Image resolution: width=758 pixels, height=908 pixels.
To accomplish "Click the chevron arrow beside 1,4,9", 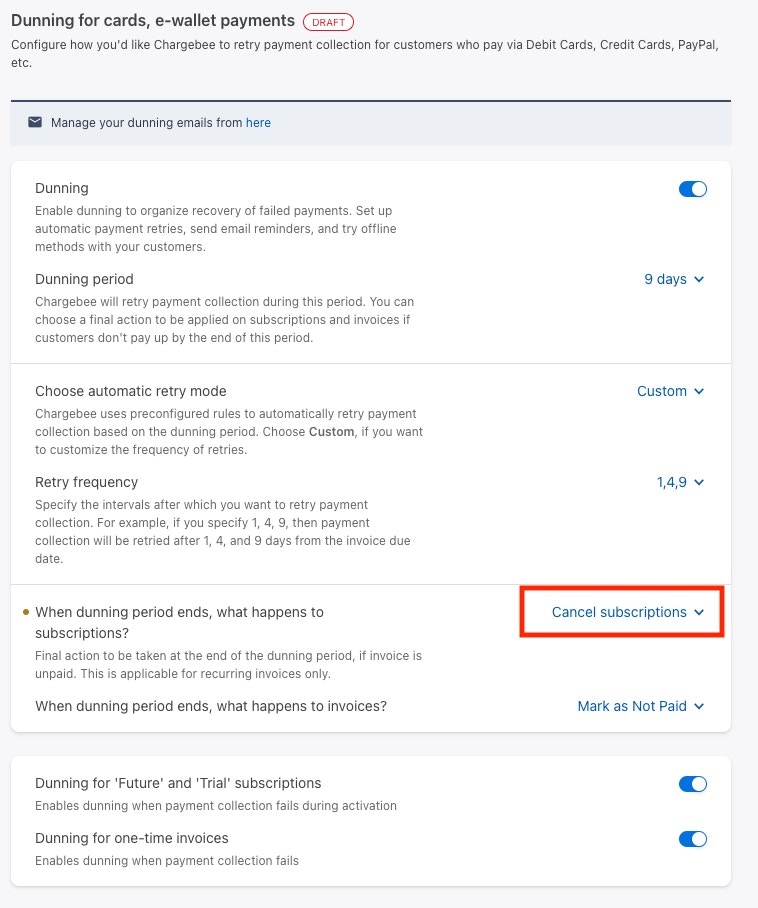I will coord(699,482).
